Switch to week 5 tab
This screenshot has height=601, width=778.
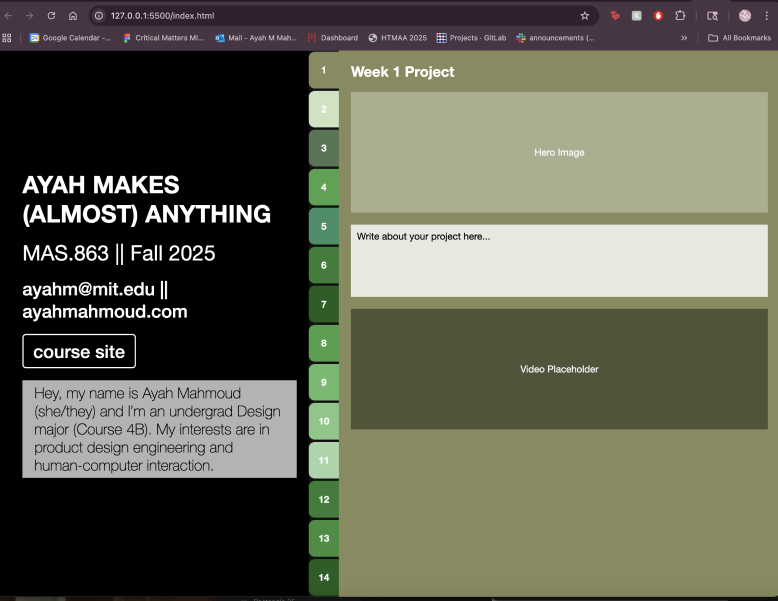click(324, 226)
